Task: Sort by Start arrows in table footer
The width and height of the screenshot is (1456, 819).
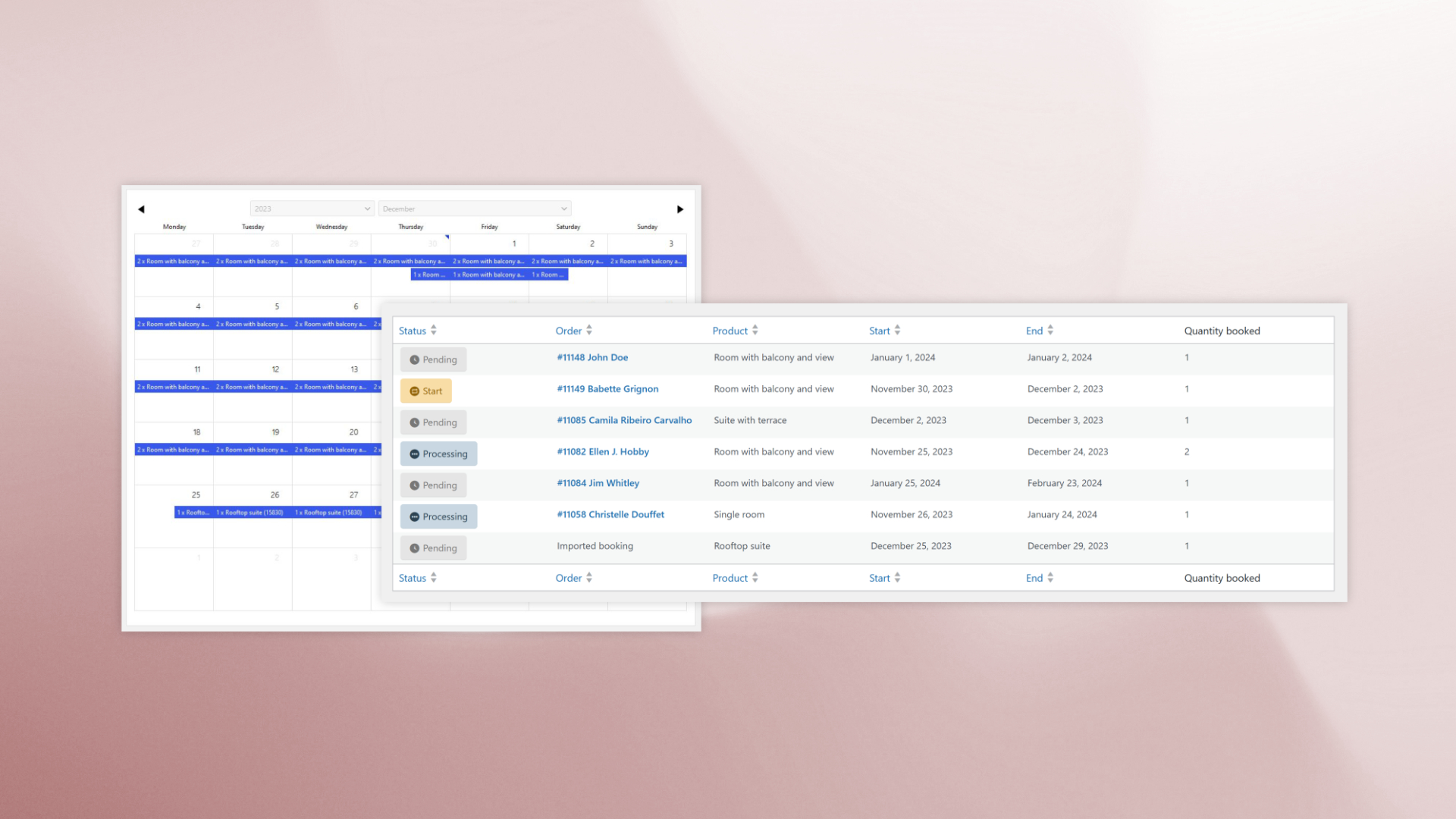Action: coord(897,578)
